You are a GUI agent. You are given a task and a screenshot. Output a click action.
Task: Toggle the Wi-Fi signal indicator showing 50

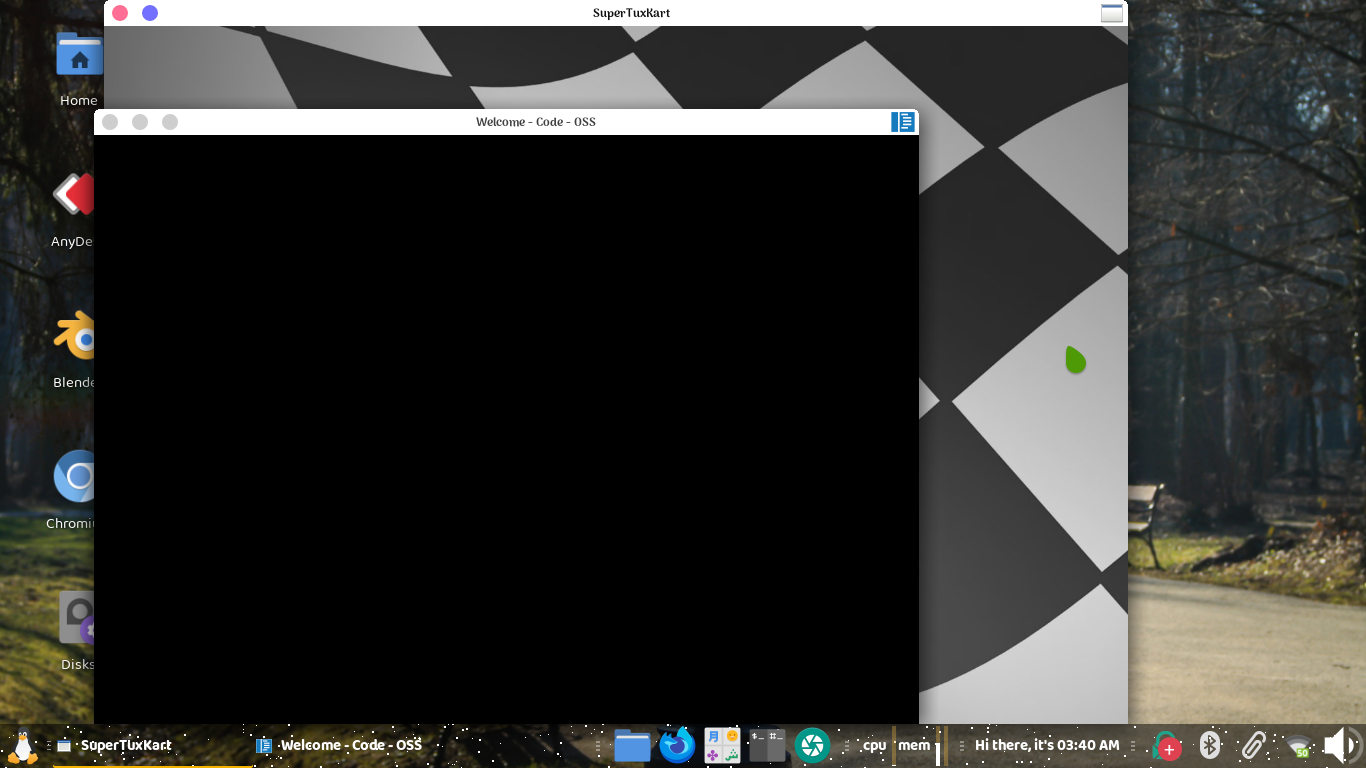pos(1297,745)
